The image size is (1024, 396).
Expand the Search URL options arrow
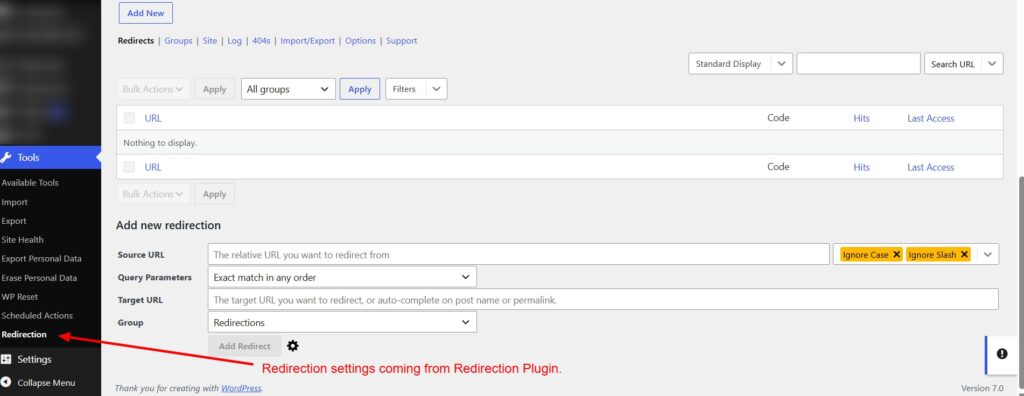tap(992, 64)
